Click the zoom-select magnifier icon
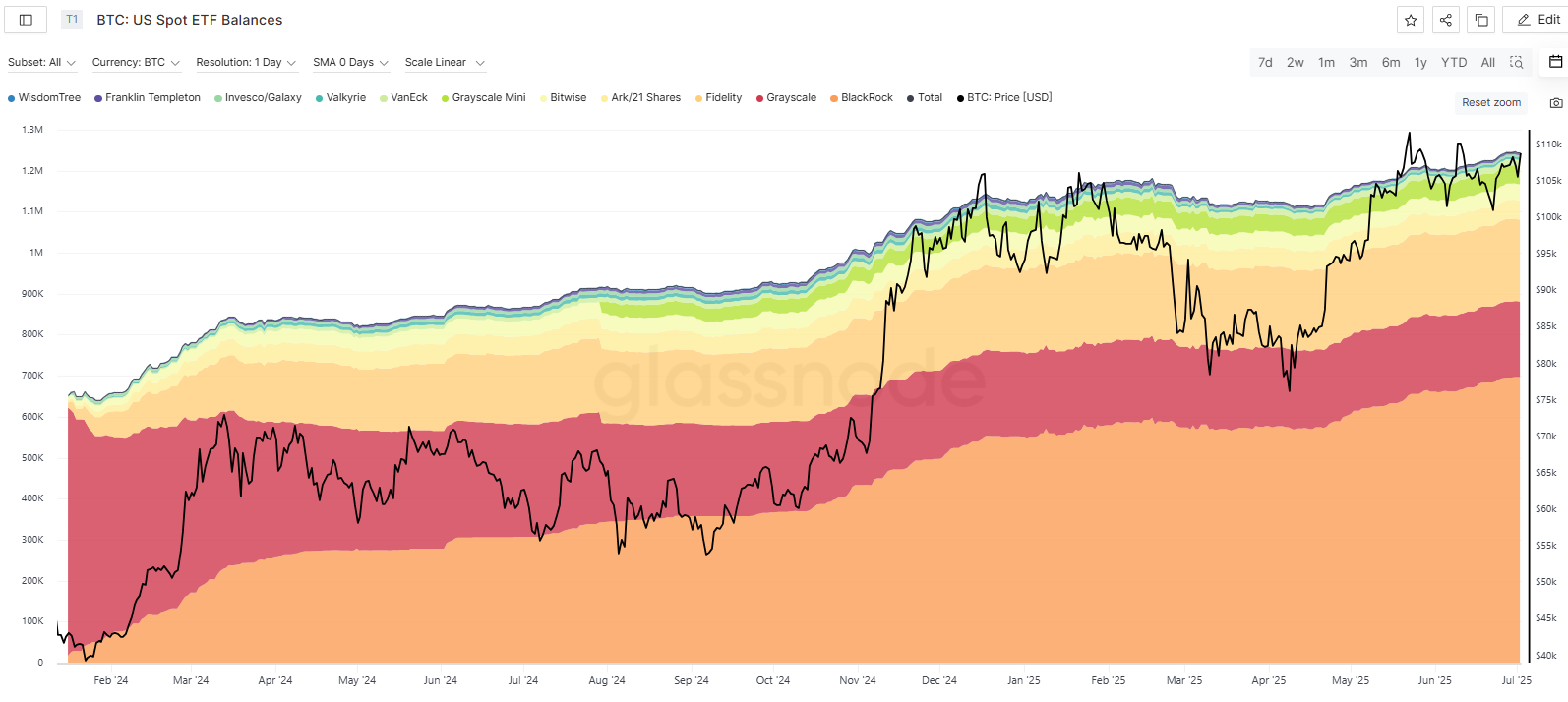Viewport: 1568px width, 702px height. [x=1517, y=62]
